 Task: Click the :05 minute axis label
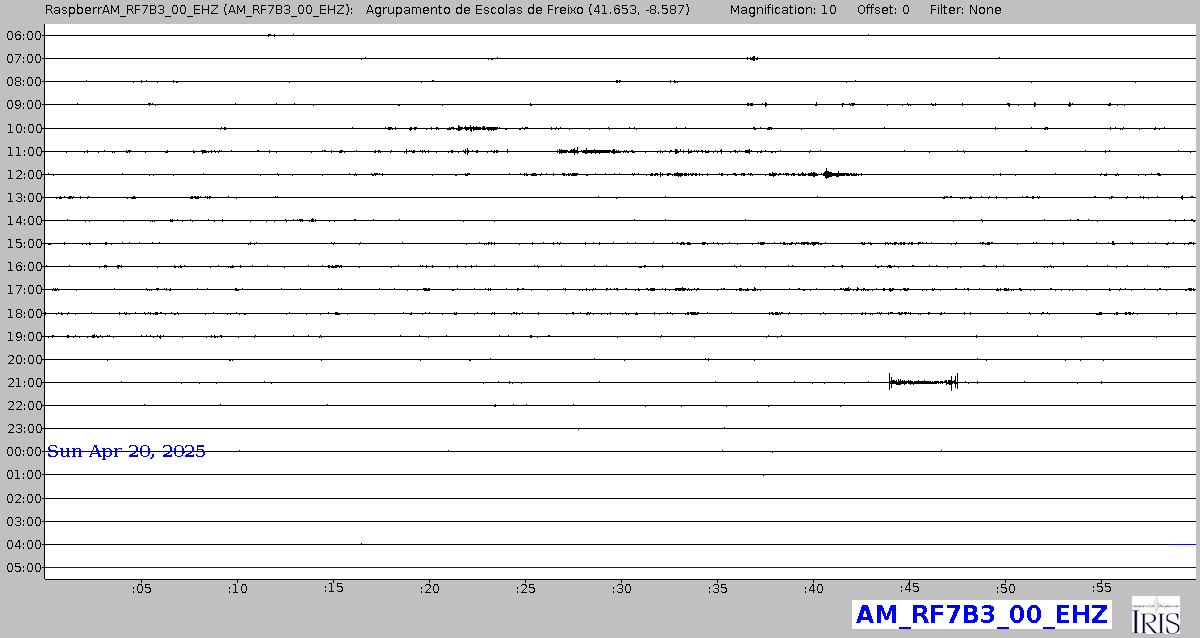141,589
